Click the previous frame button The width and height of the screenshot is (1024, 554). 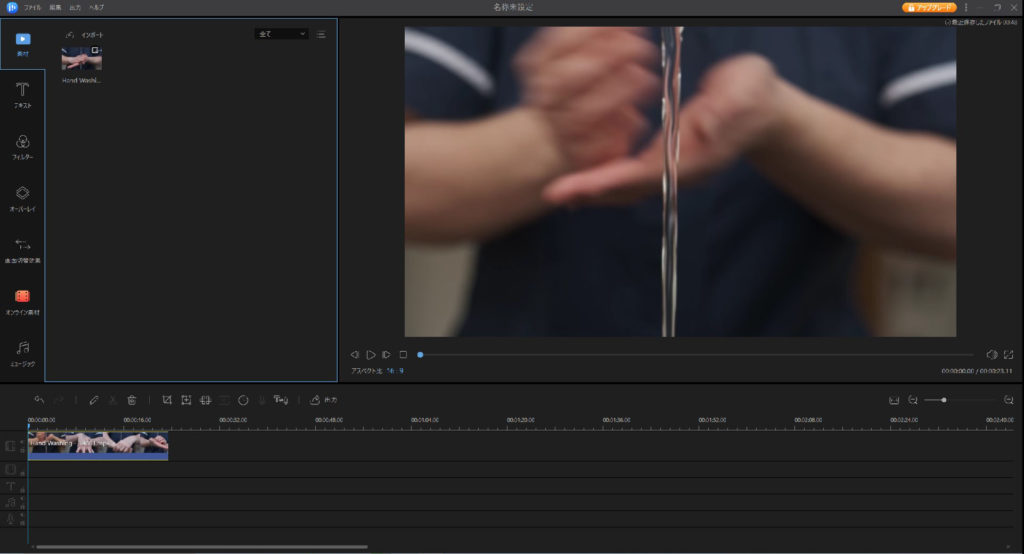(x=355, y=354)
